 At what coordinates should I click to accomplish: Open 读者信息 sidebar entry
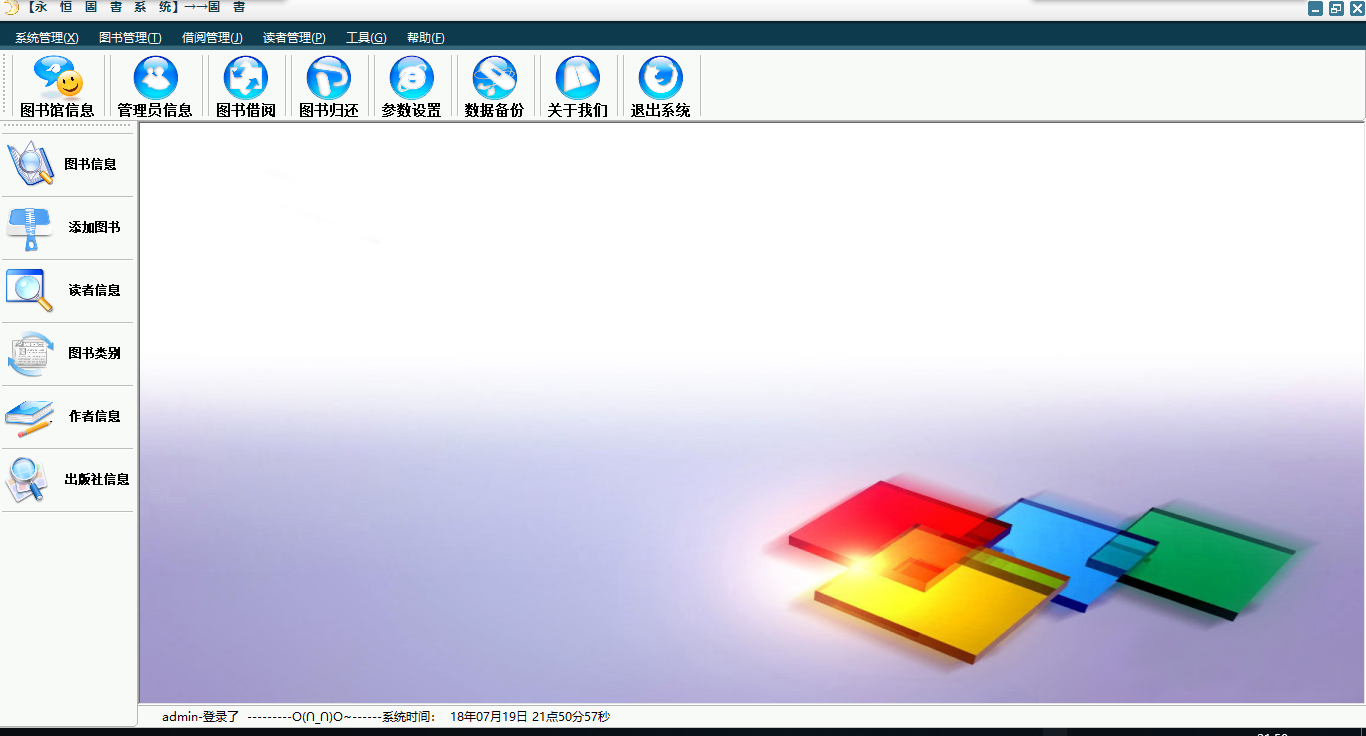tap(67, 290)
